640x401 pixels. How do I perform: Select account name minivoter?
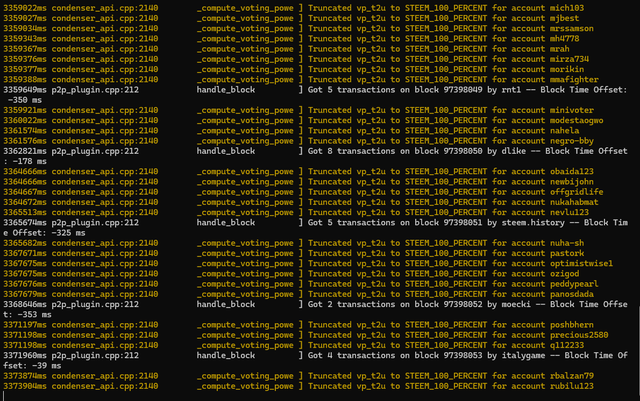[x=571, y=110]
